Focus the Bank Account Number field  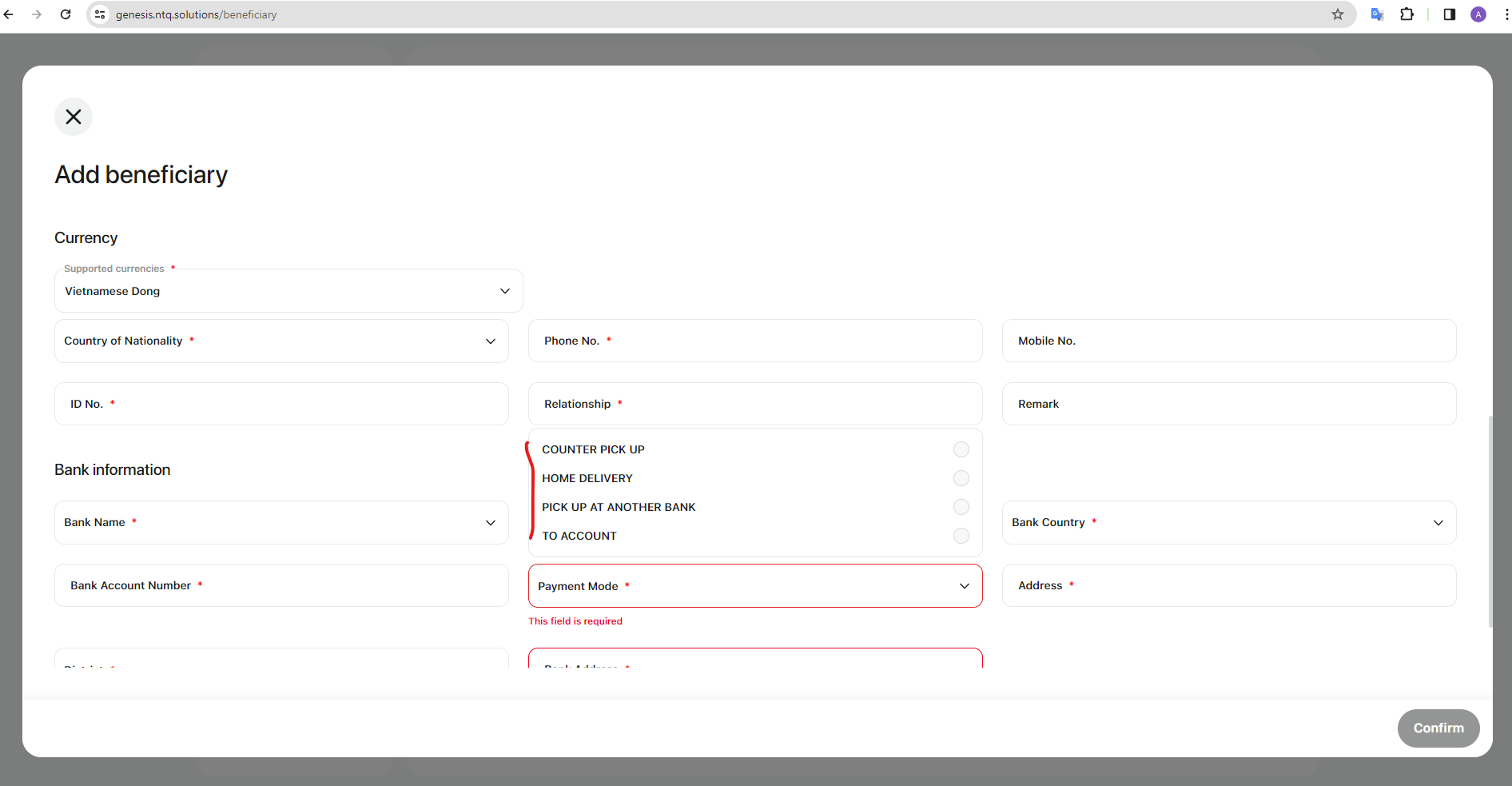tap(281, 586)
